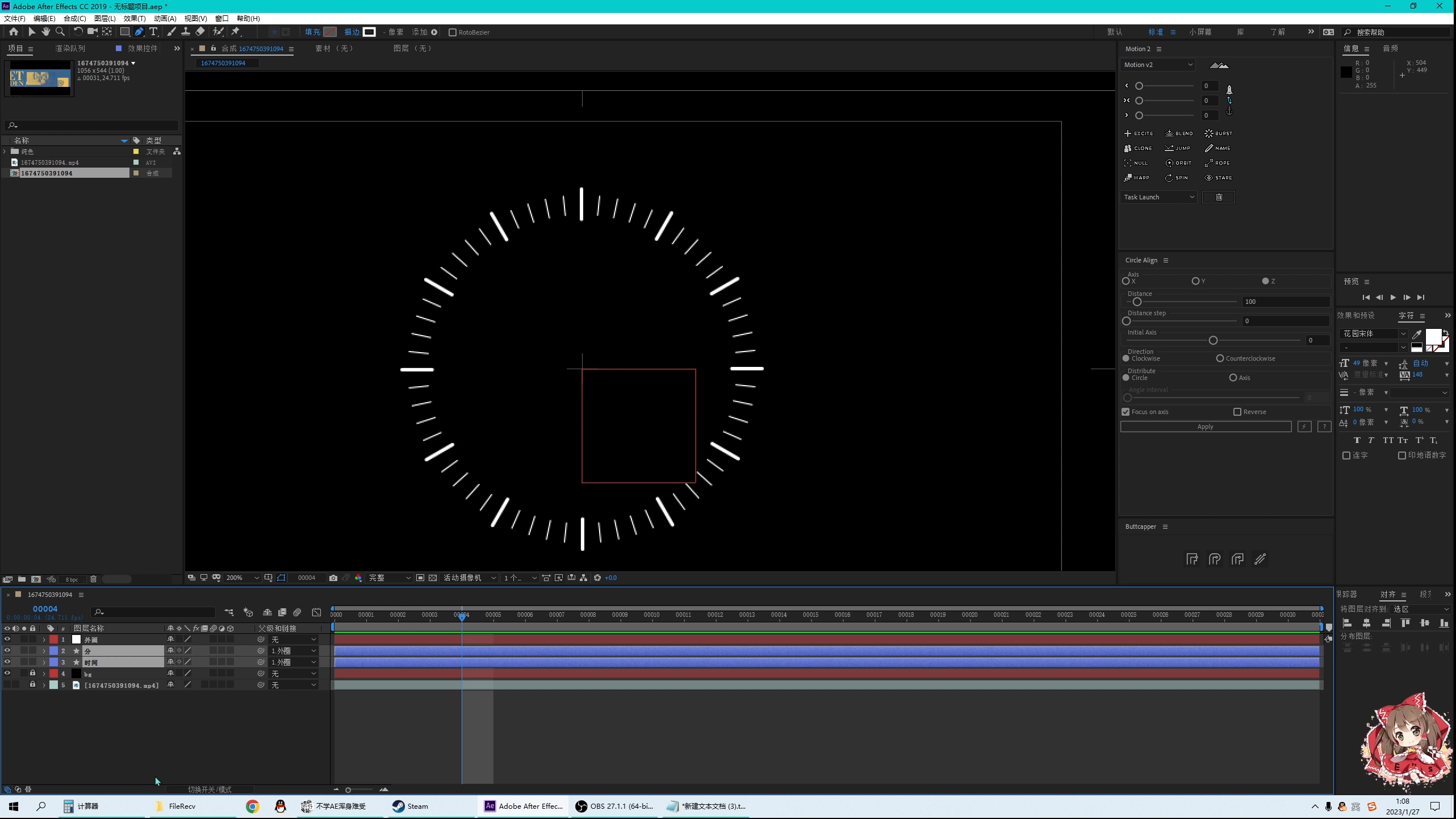
Task: Click the EXCITE button in Motion 2
Action: click(1139, 133)
